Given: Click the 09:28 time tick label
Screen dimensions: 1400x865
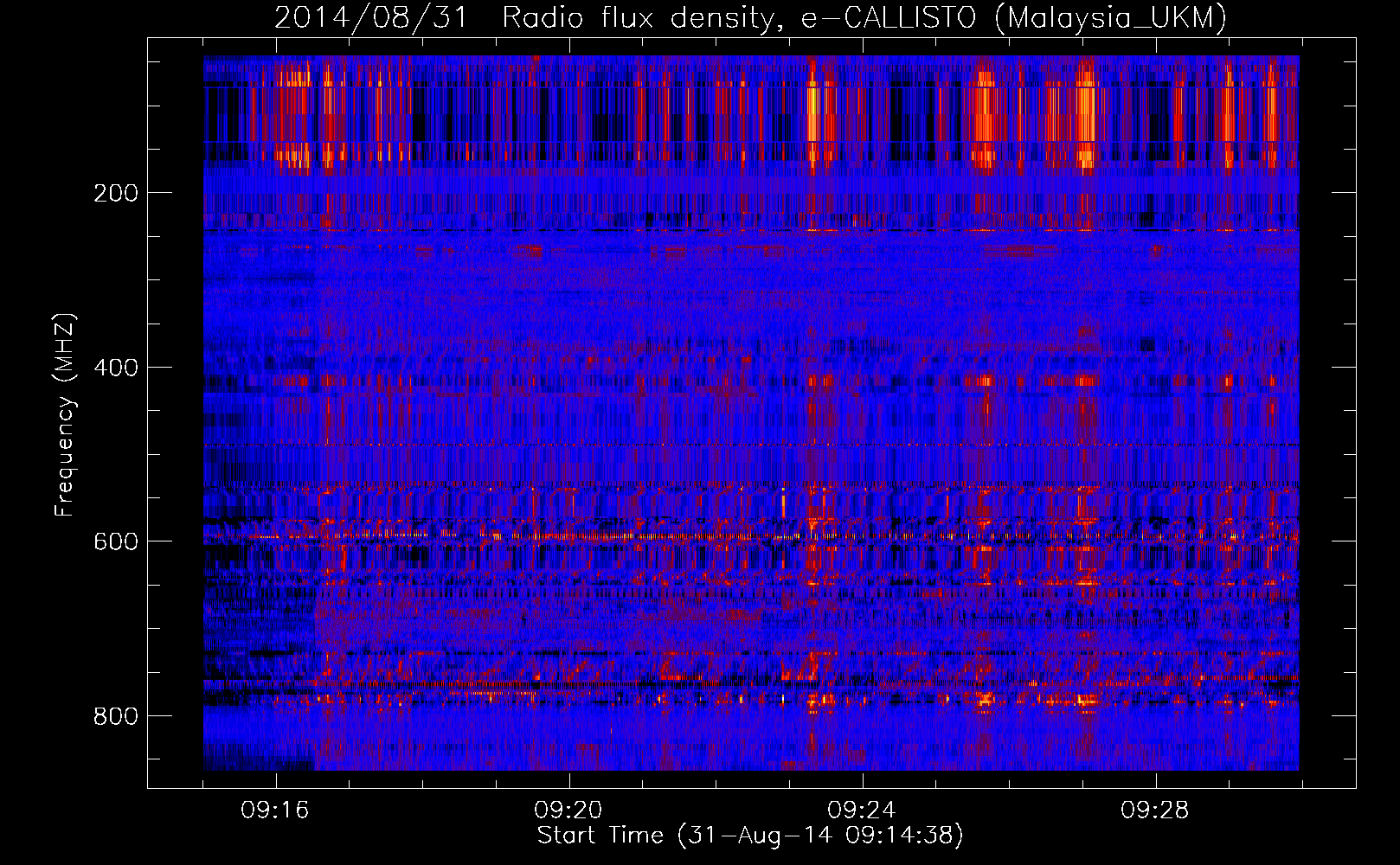Looking at the screenshot, I should click(x=1155, y=811).
